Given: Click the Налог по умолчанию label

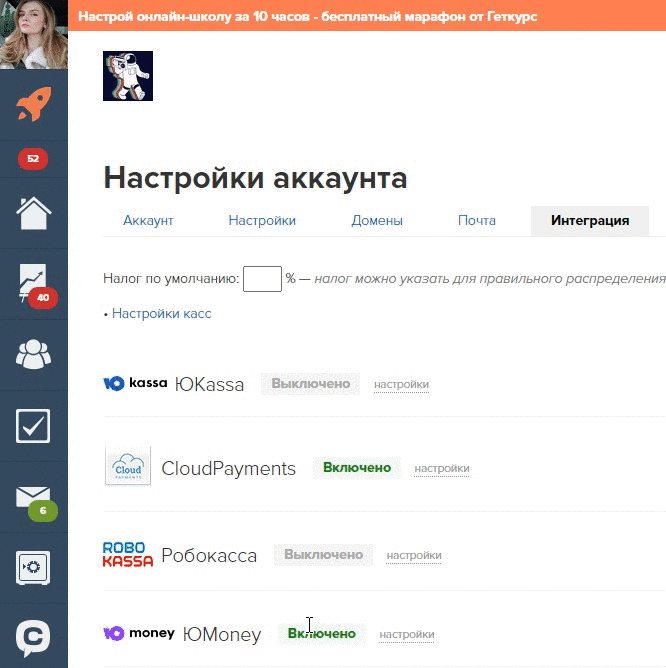Looking at the screenshot, I should point(171,279).
